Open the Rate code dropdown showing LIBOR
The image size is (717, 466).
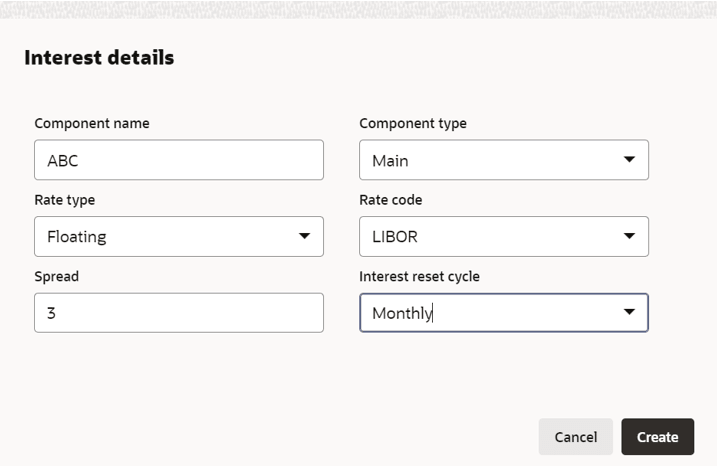pos(504,236)
